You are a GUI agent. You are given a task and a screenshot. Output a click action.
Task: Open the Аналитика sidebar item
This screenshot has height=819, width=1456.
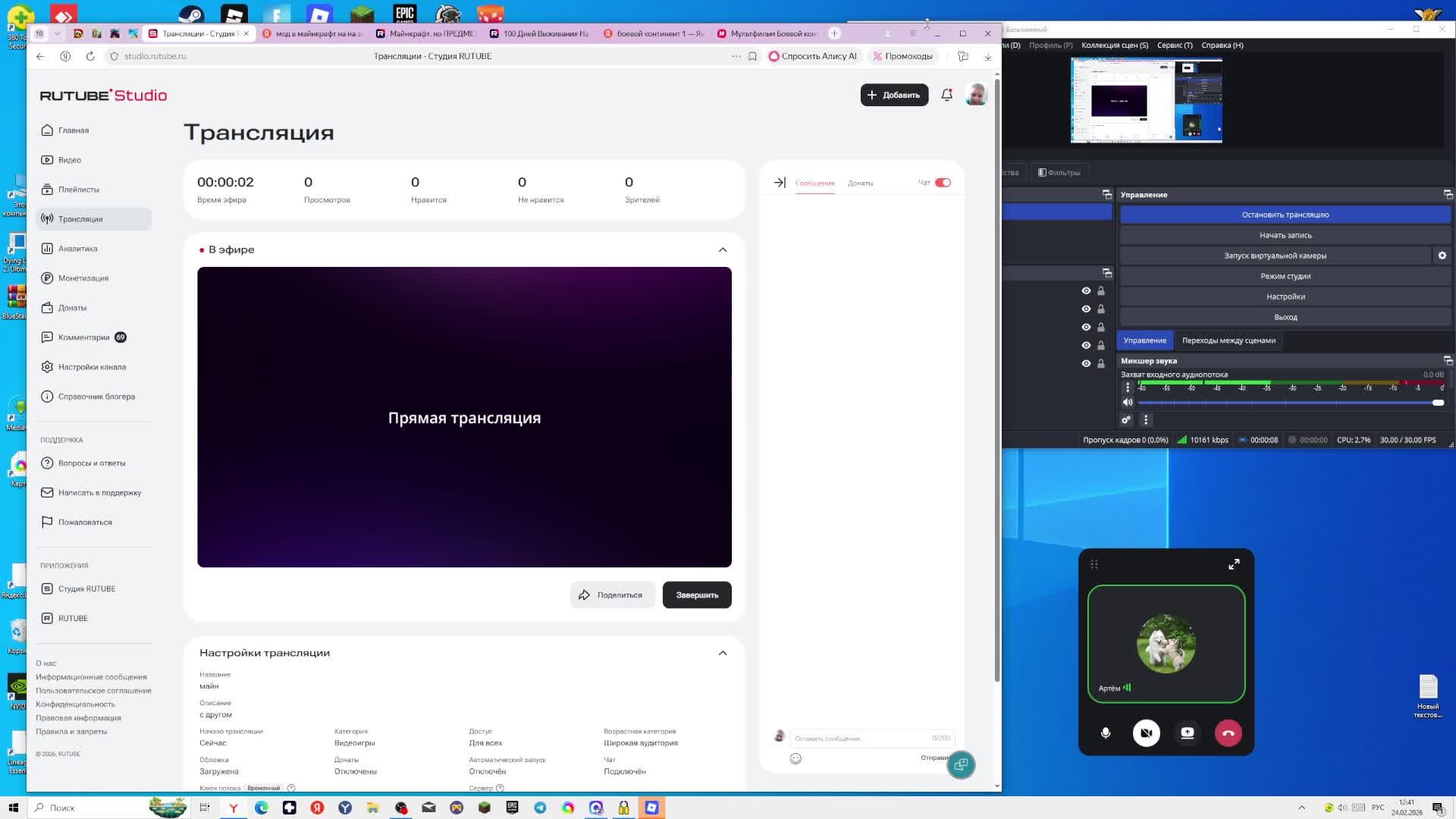77,249
